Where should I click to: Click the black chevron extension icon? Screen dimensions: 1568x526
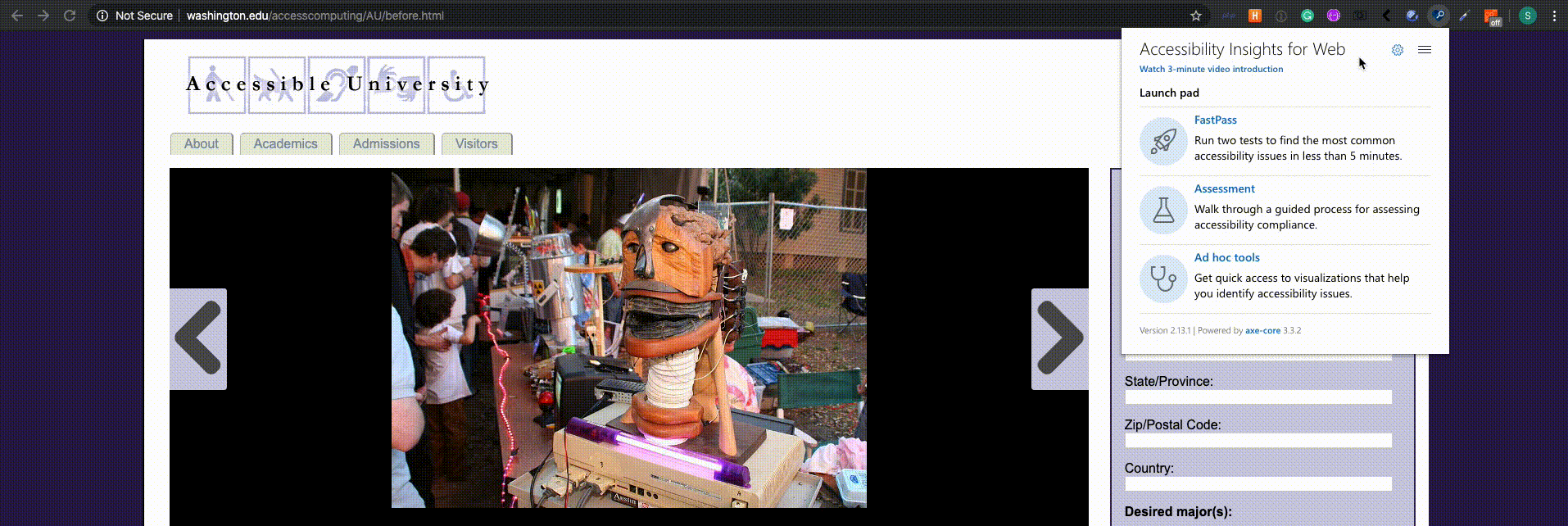click(x=1386, y=16)
